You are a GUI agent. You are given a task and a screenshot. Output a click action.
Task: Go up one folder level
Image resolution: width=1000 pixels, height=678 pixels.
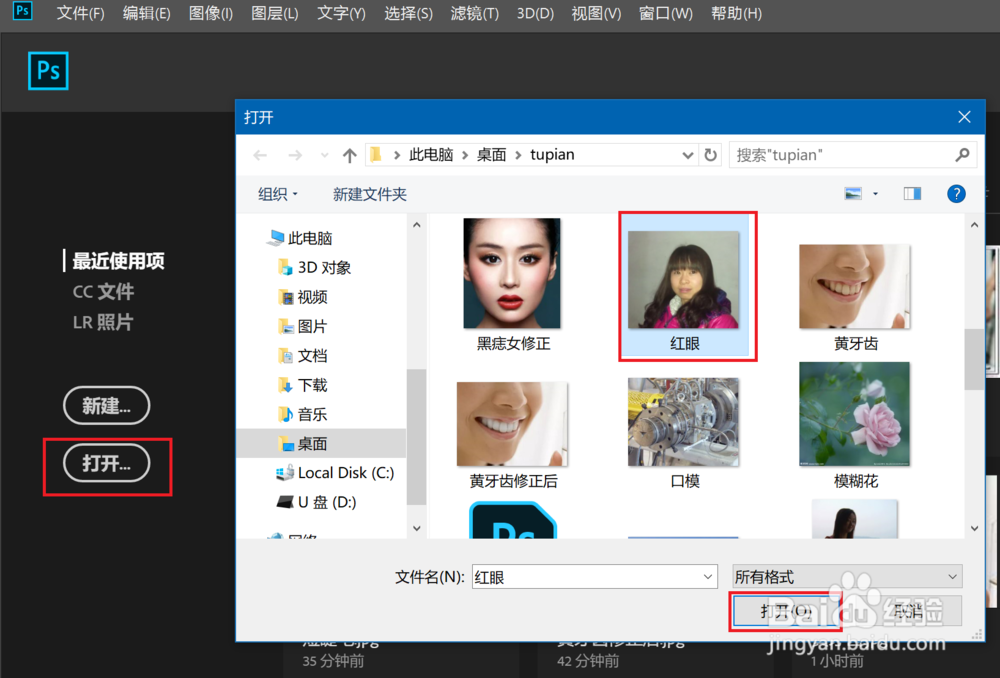[349, 155]
